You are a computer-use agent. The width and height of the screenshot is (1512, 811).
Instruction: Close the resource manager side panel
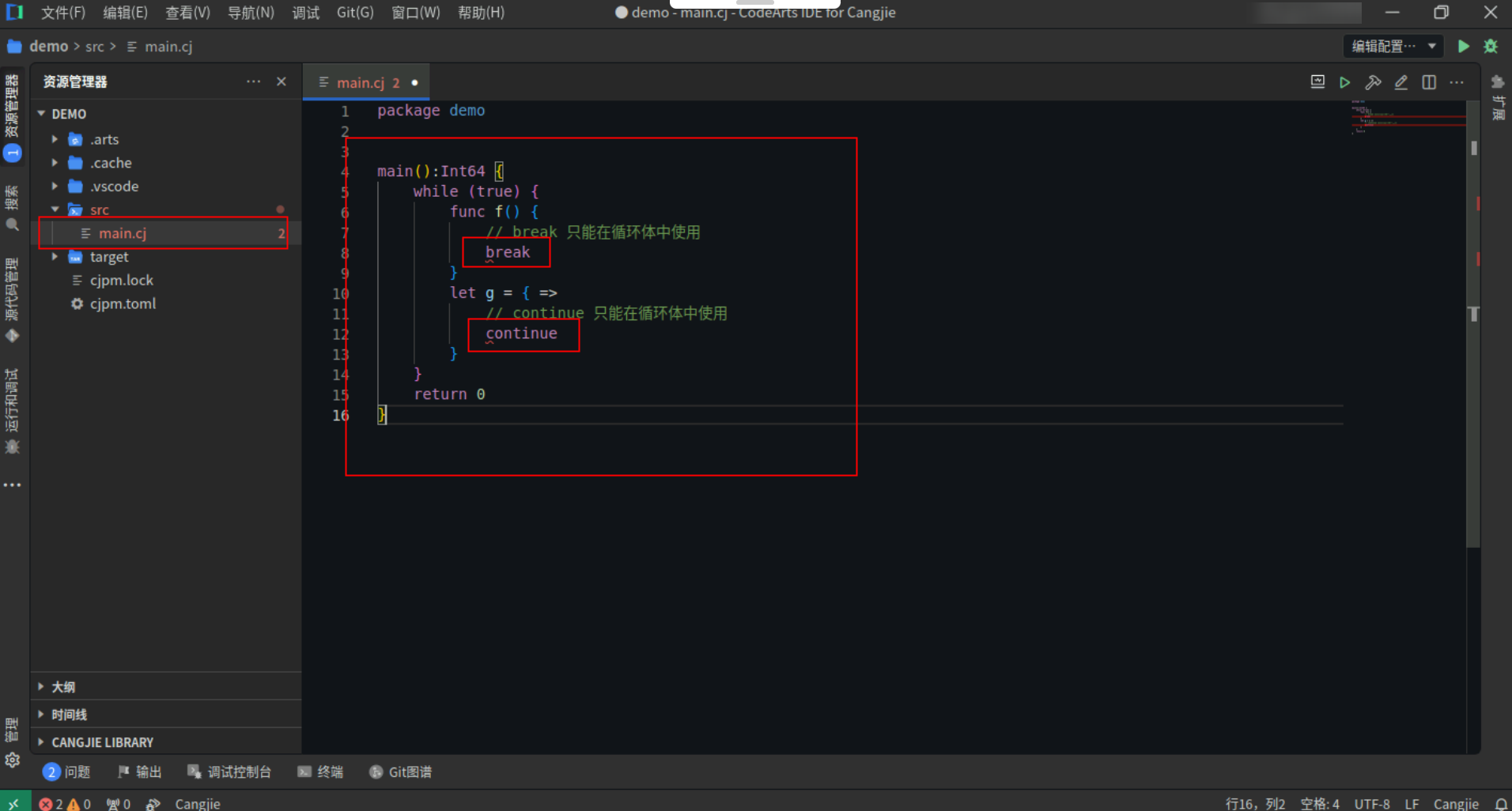click(x=282, y=81)
